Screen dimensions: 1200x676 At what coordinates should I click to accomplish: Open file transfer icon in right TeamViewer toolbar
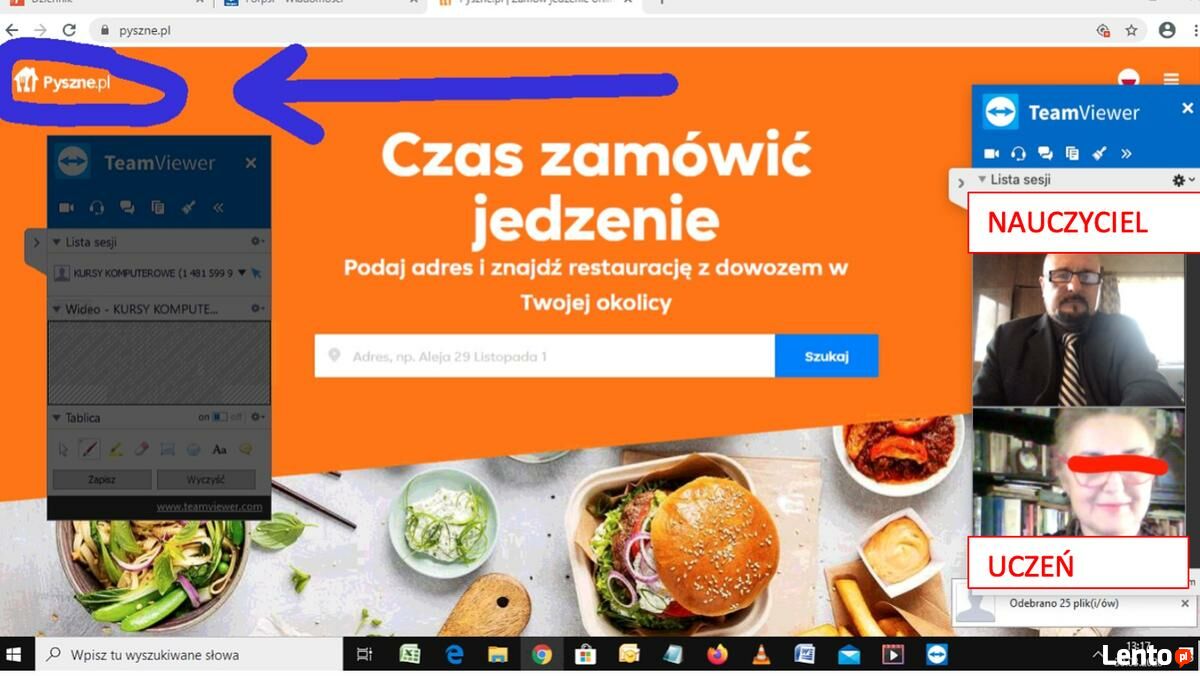click(x=1072, y=153)
